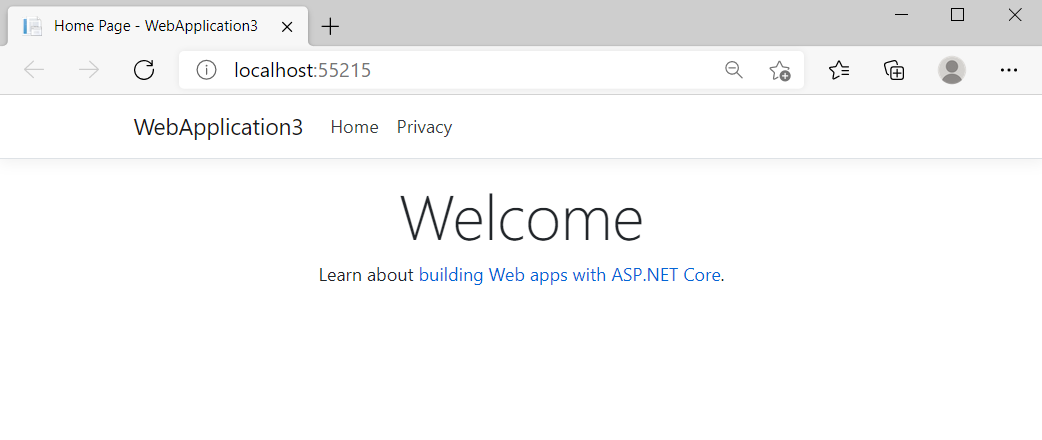Click the zoom out magnifier icon
The width and height of the screenshot is (1042, 440).
(734, 70)
